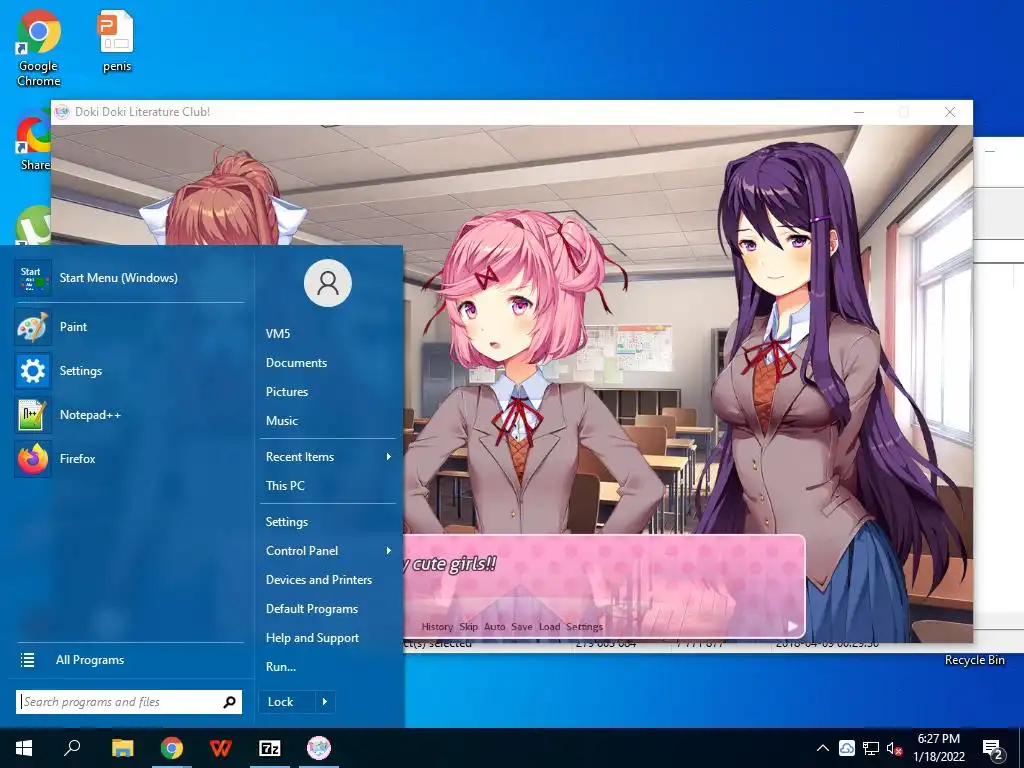Open network status tray icon
This screenshot has height=768, width=1024.
[871, 748]
